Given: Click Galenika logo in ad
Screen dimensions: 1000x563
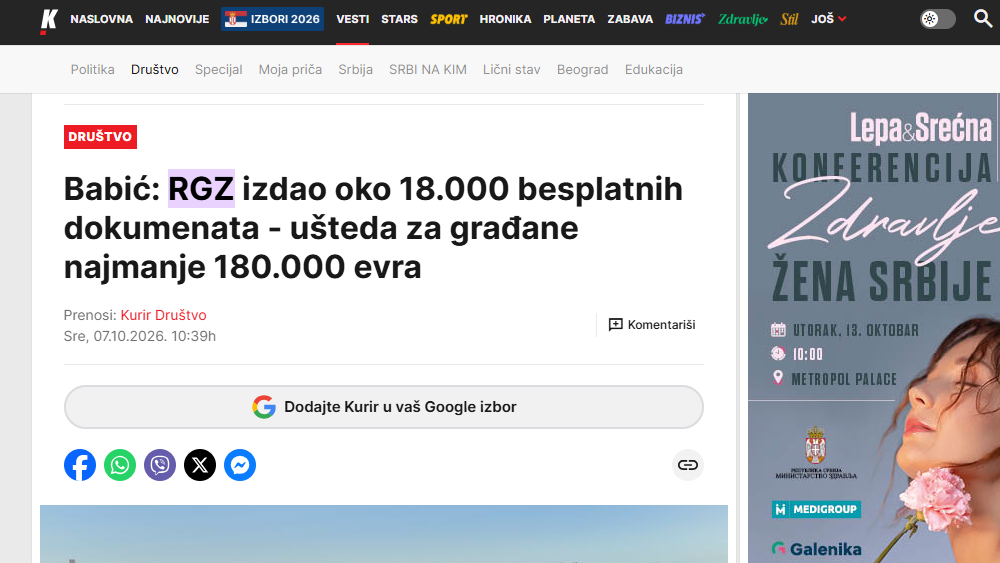Looking at the screenshot, I should [x=816, y=549].
